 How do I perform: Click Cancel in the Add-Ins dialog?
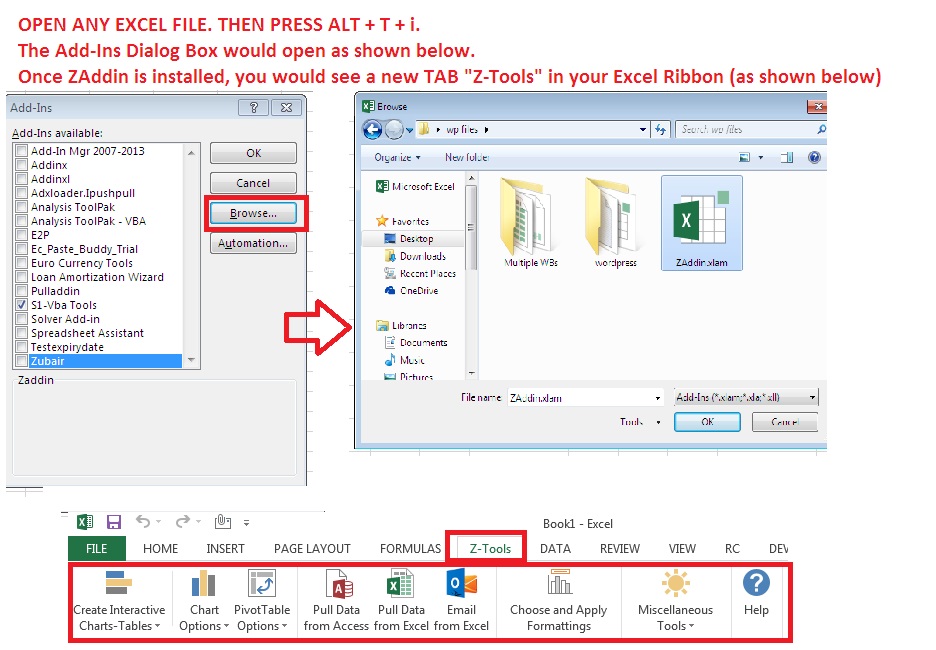click(x=253, y=183)
